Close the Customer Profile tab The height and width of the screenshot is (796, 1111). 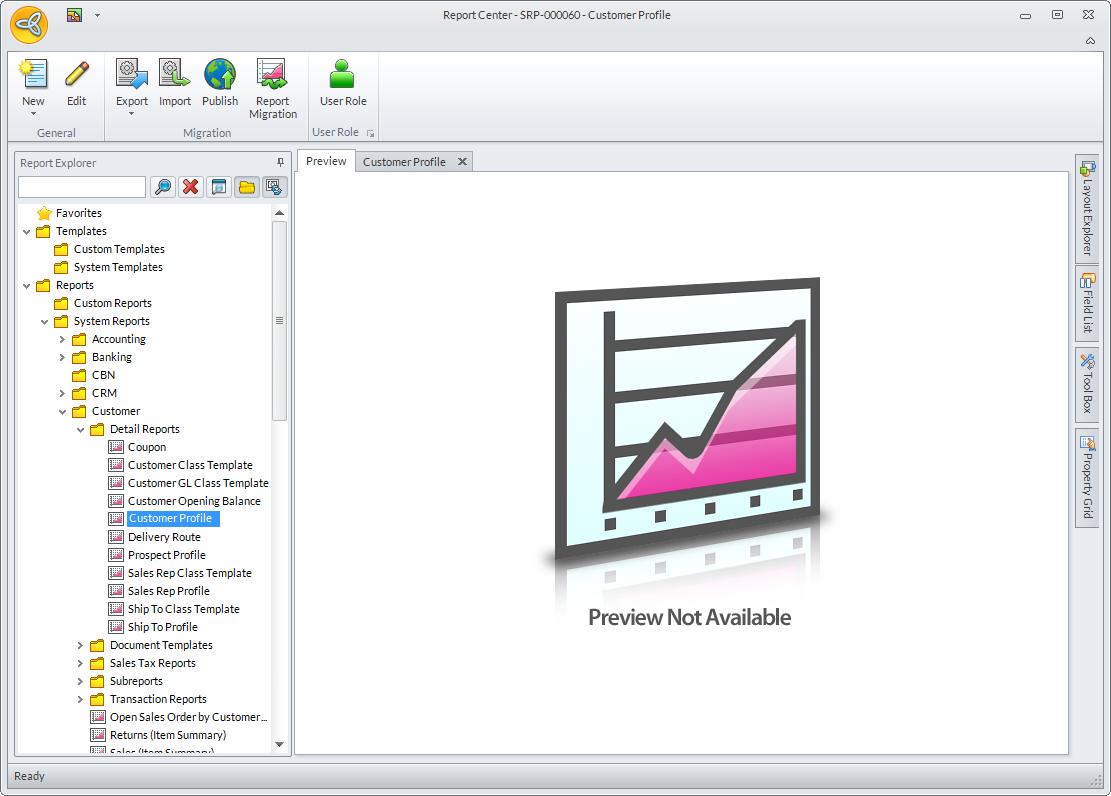[x=462, y=162]
